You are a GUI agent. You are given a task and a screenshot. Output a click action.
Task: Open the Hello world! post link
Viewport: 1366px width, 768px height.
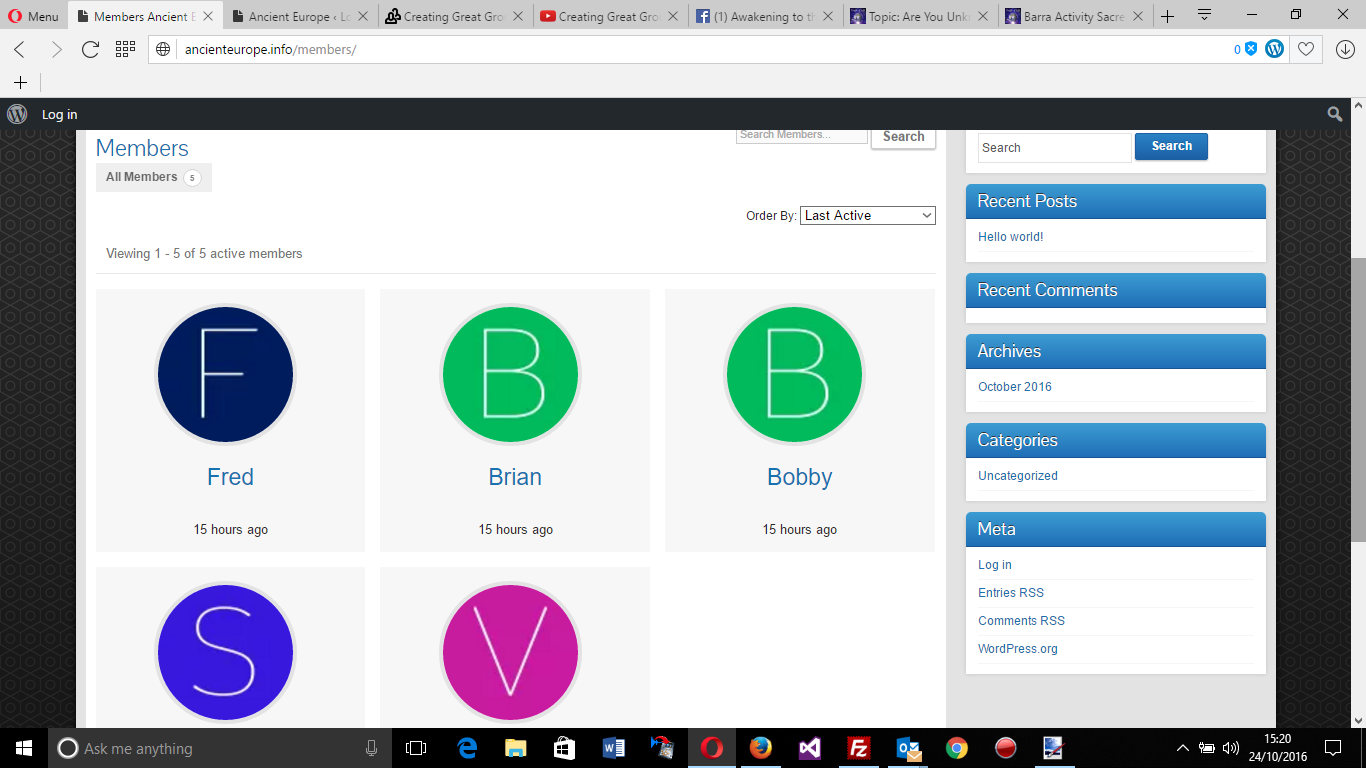(1010, 237)
